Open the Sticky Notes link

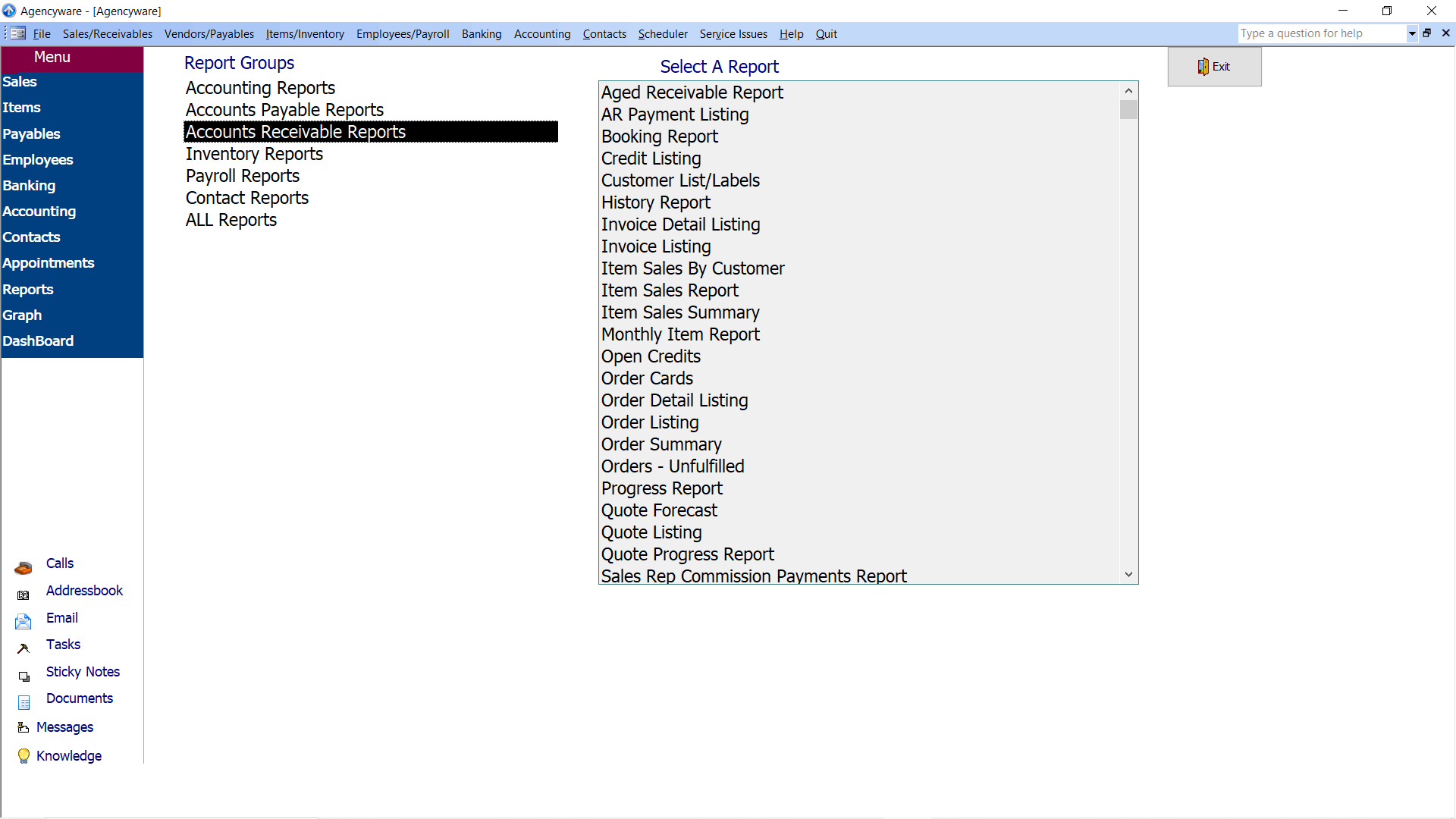point(83,672)
